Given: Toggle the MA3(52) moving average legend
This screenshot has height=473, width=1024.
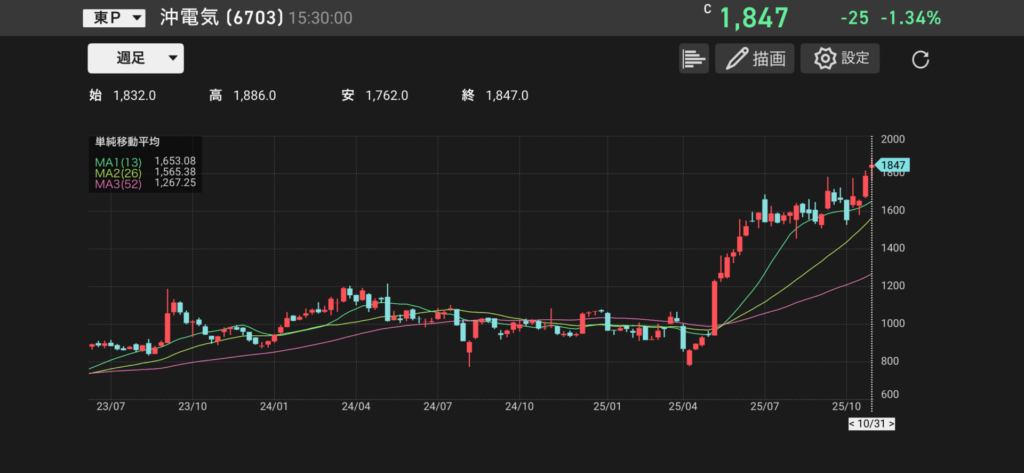Looking at the screenshot, I should 116,184.
